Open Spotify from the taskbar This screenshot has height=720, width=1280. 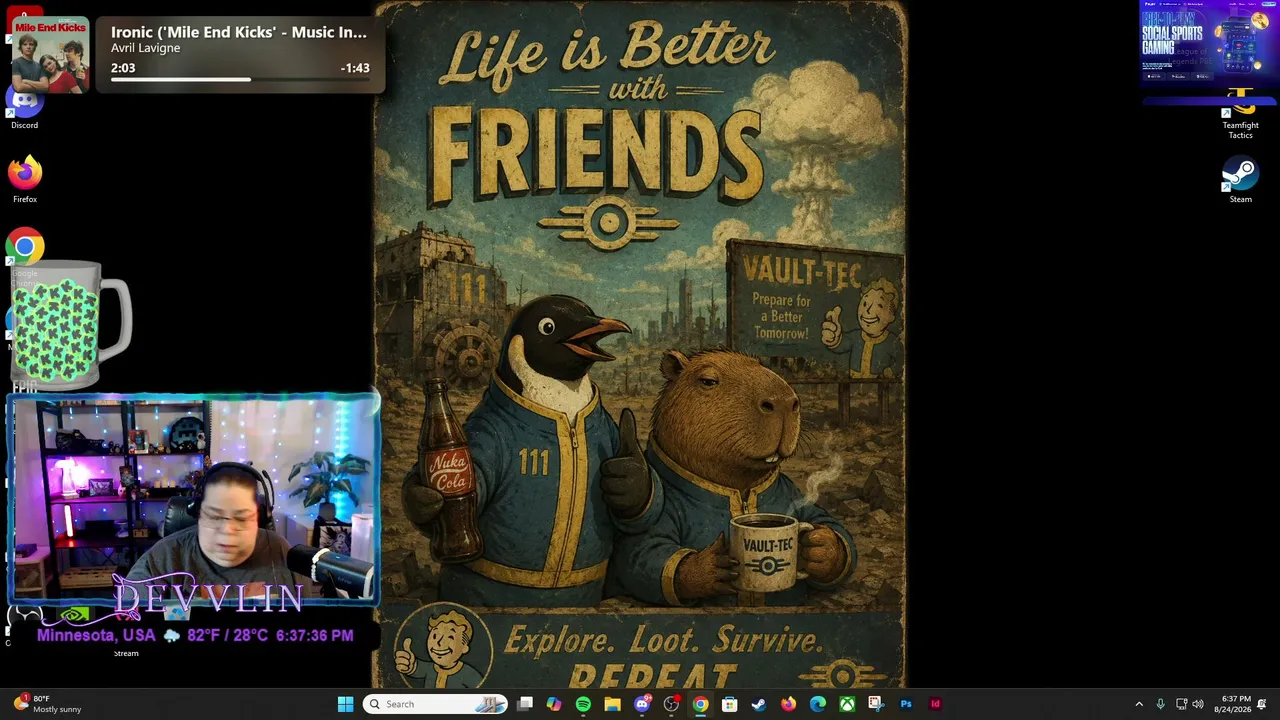pyautogui.click(x=583, y=704)
